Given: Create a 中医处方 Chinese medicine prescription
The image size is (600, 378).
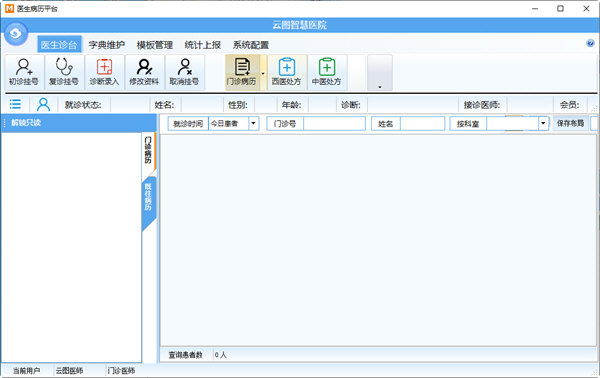Looking at the screenshot, I should [327, 72].
